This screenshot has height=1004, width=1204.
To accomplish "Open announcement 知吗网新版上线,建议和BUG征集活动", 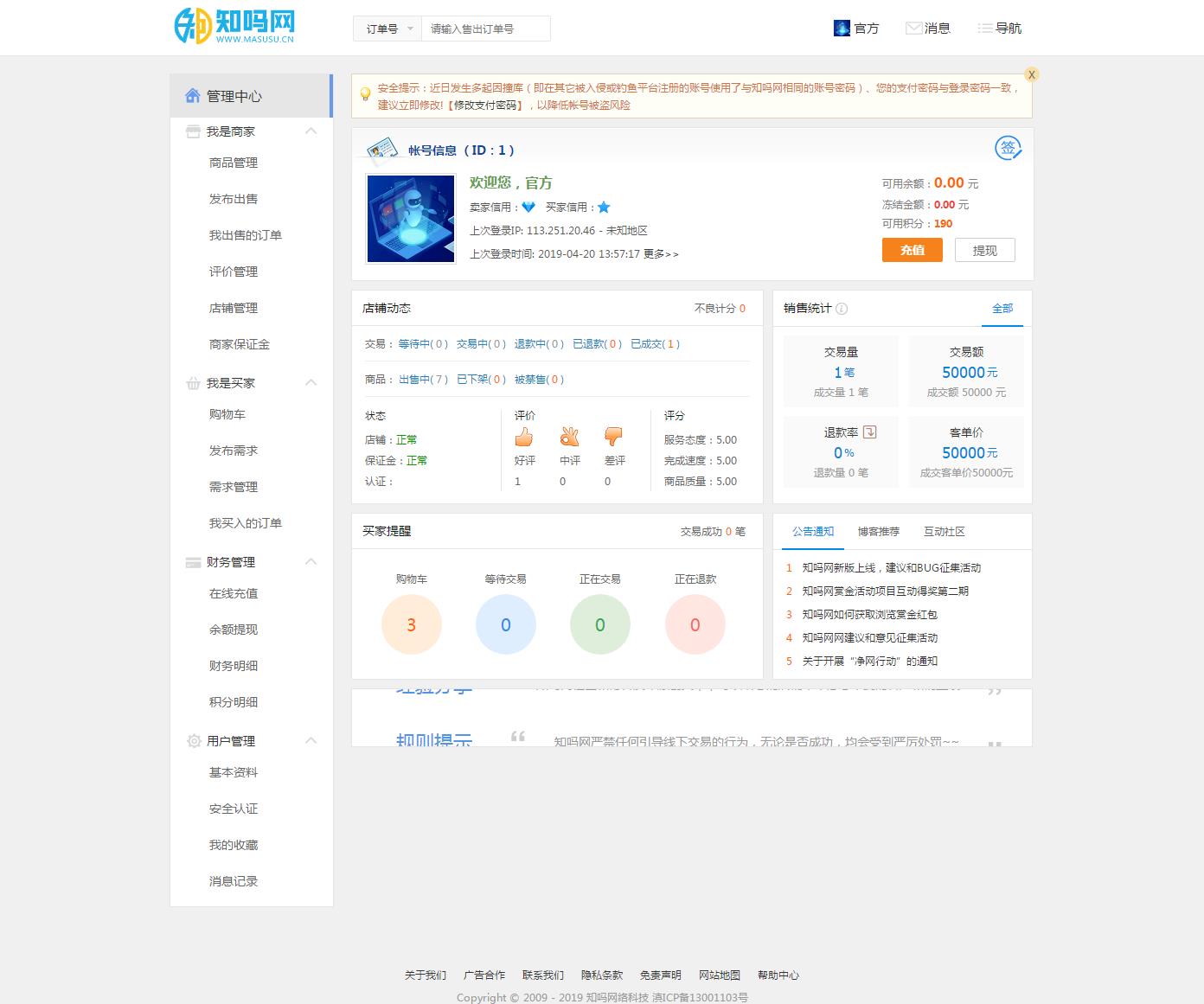I will [x=892, y=568].
